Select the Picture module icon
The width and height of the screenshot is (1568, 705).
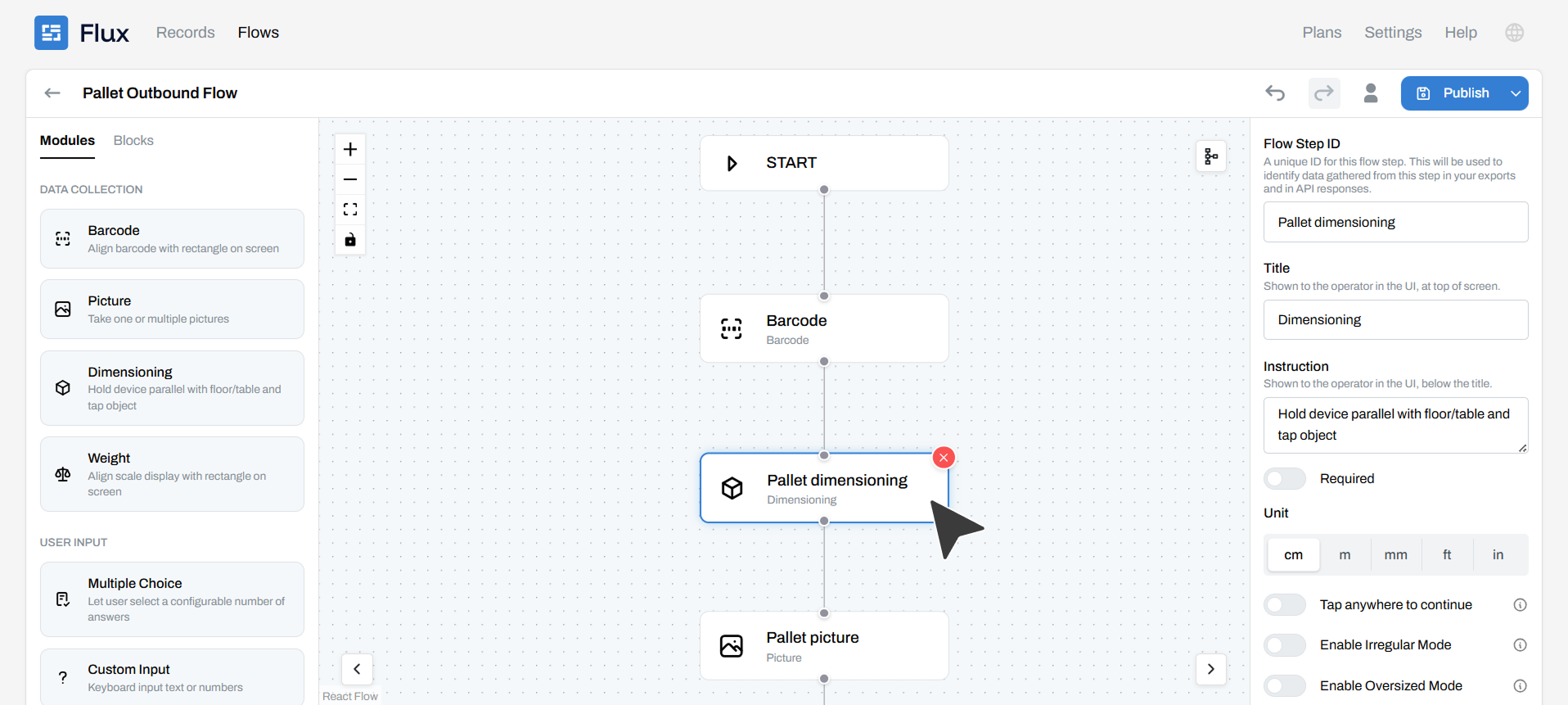(63, 309)
